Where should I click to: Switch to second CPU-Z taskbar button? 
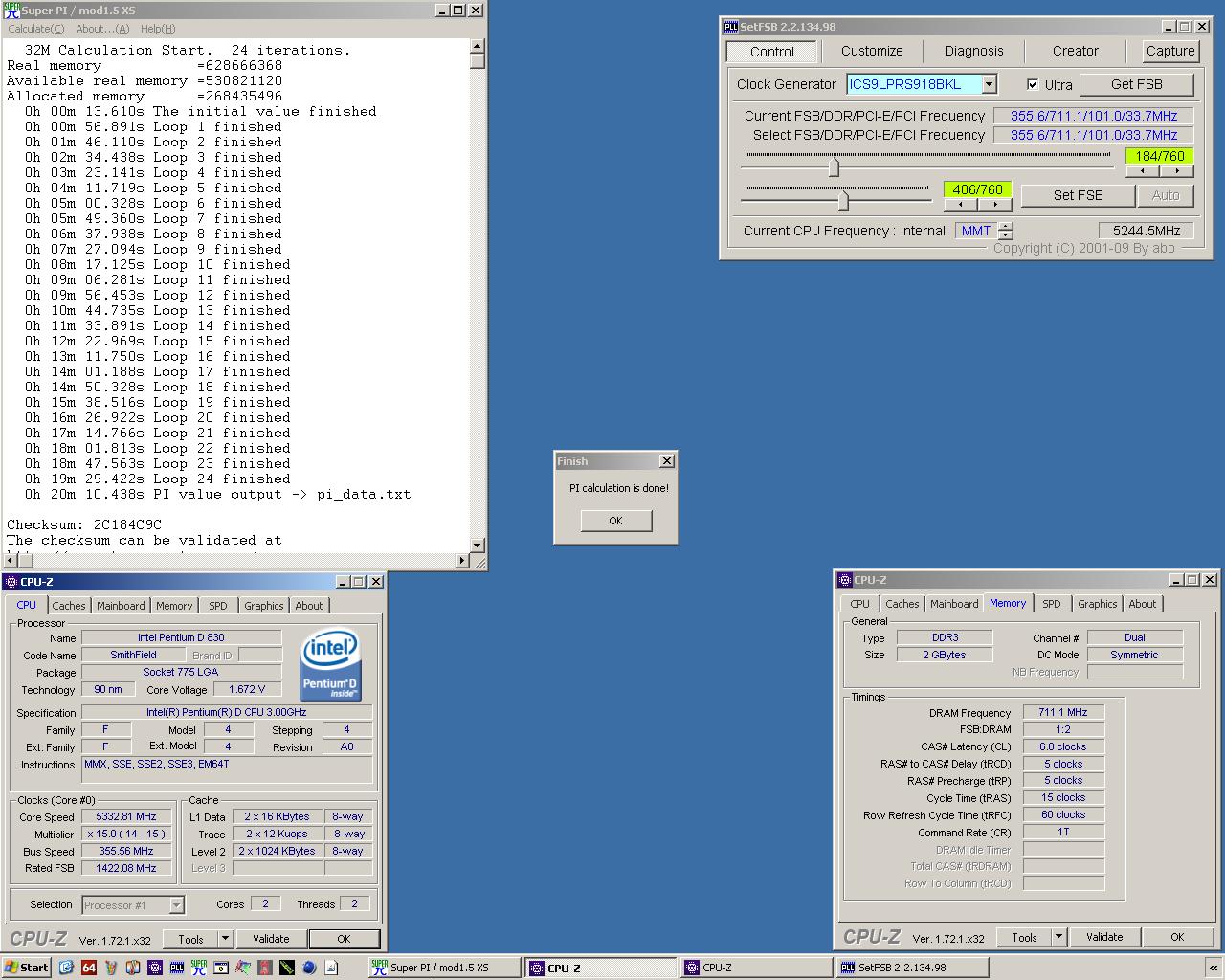(x=757, y=968)
